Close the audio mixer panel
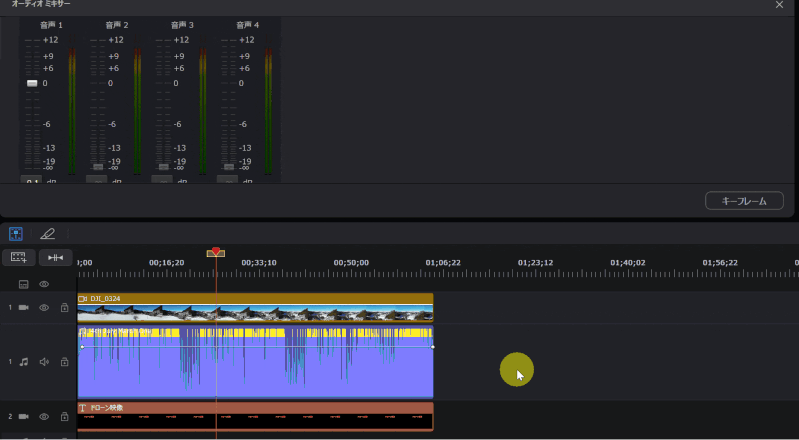The width and height of the screenshot is (799, 440). pyautogui.click(x=779, y=5)
